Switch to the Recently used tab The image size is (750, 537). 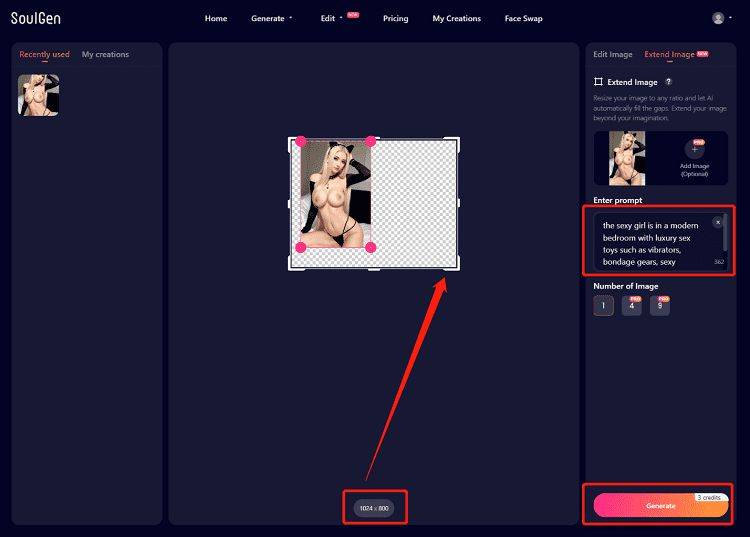44,54
